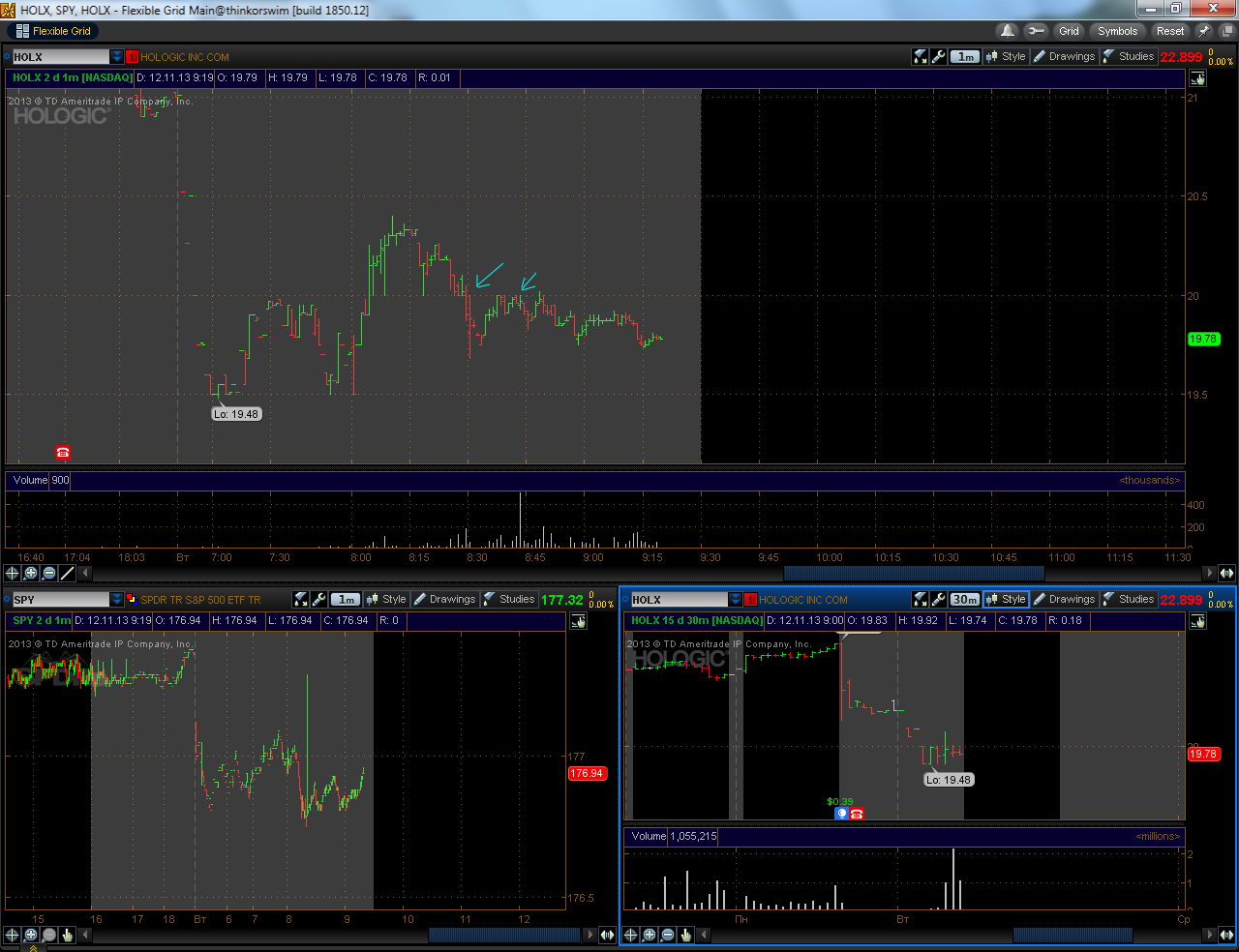
Task: Select the pointer hand tool under SPY chart
Action: tap(67, 935)
